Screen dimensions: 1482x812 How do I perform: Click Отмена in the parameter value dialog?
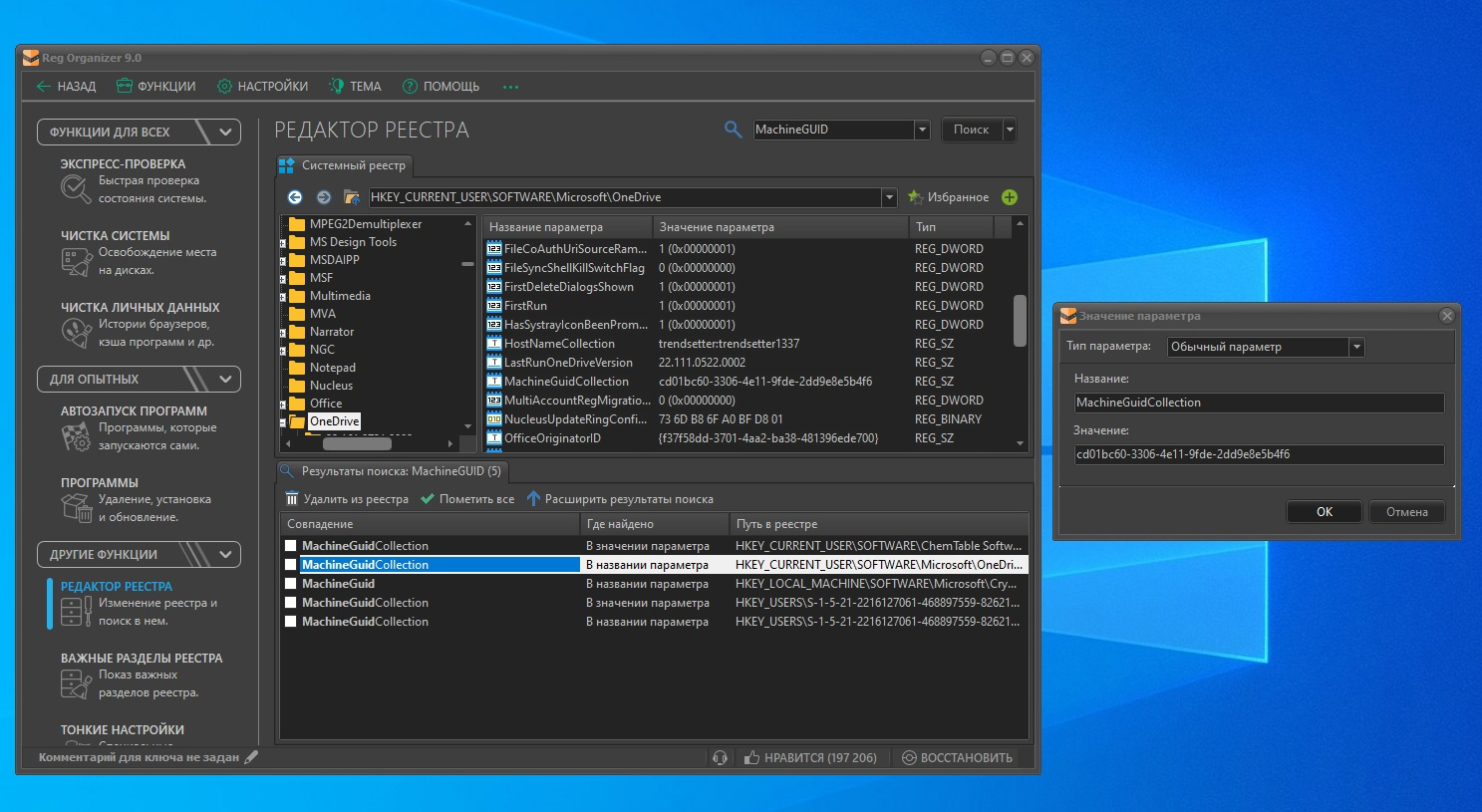[1407, 512]
